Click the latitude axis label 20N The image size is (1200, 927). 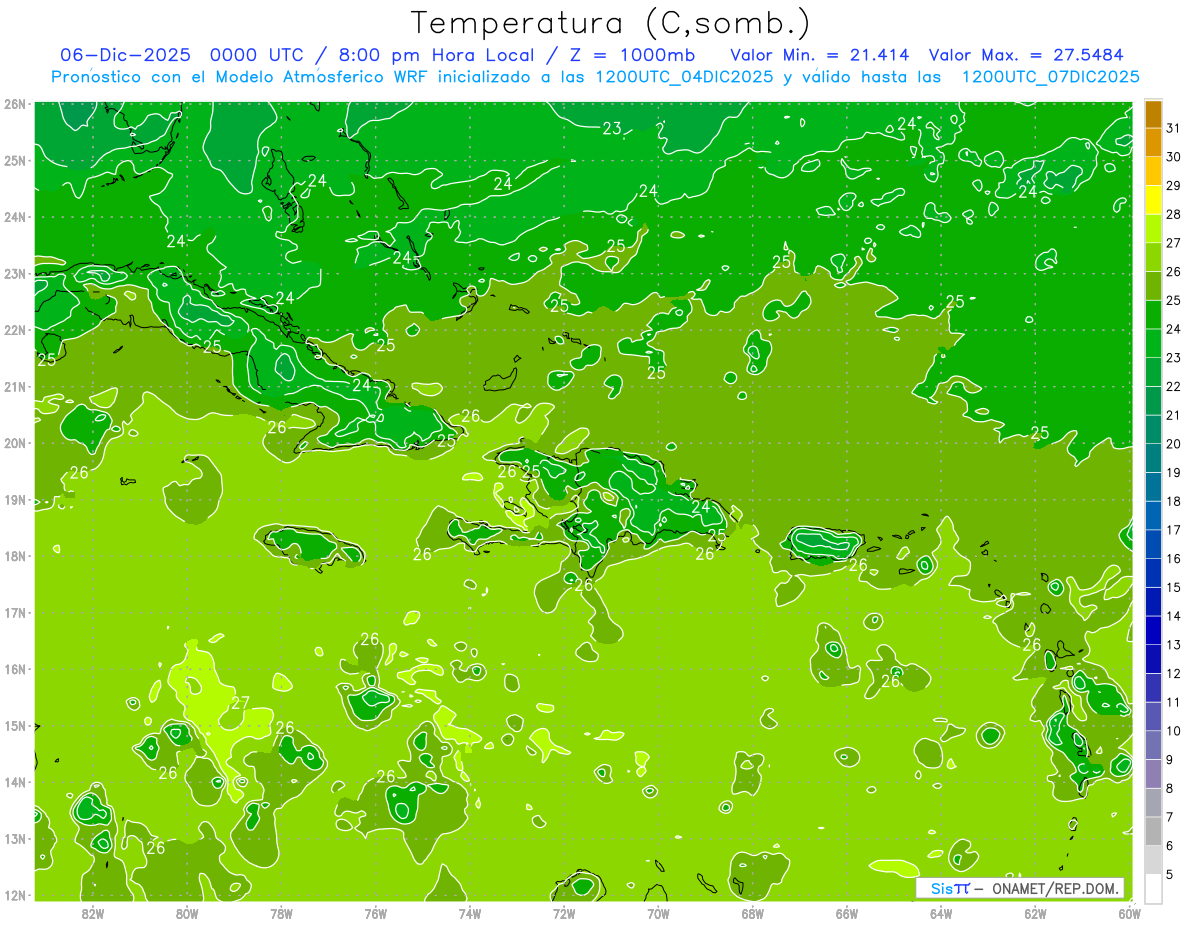pyautogui.click(x=14, y=443)
